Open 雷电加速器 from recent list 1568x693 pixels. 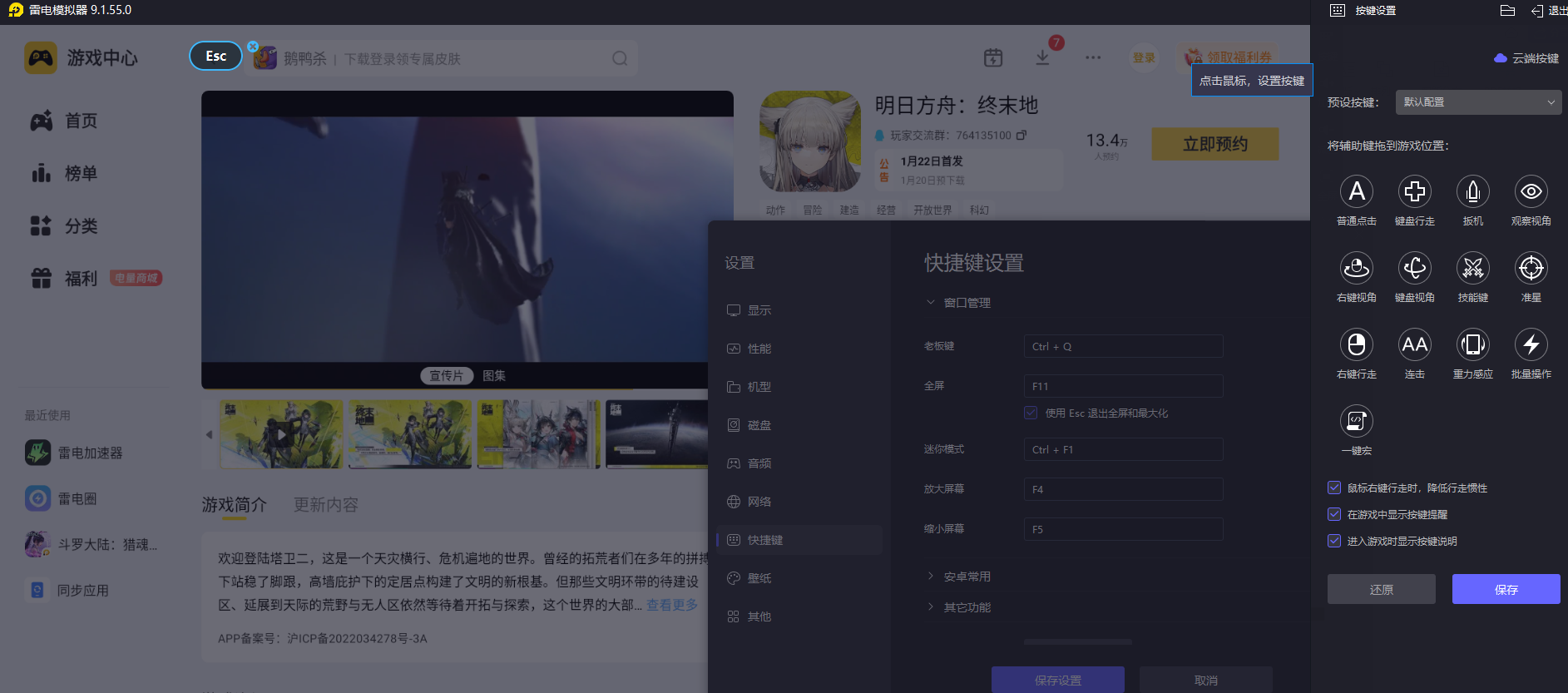pyautogui.click(x=74, y=453)
